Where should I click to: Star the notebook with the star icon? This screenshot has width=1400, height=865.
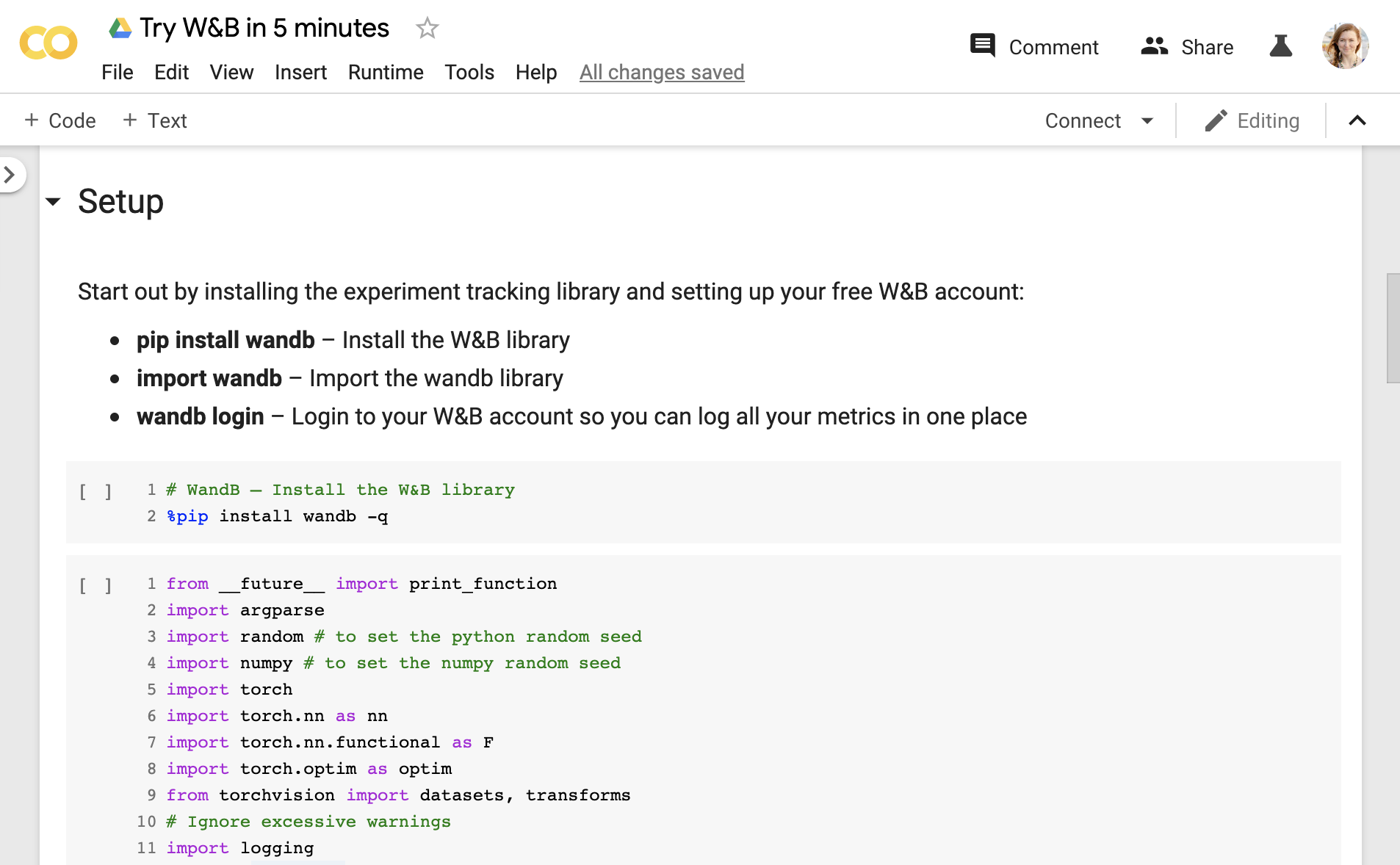[427, 29]
